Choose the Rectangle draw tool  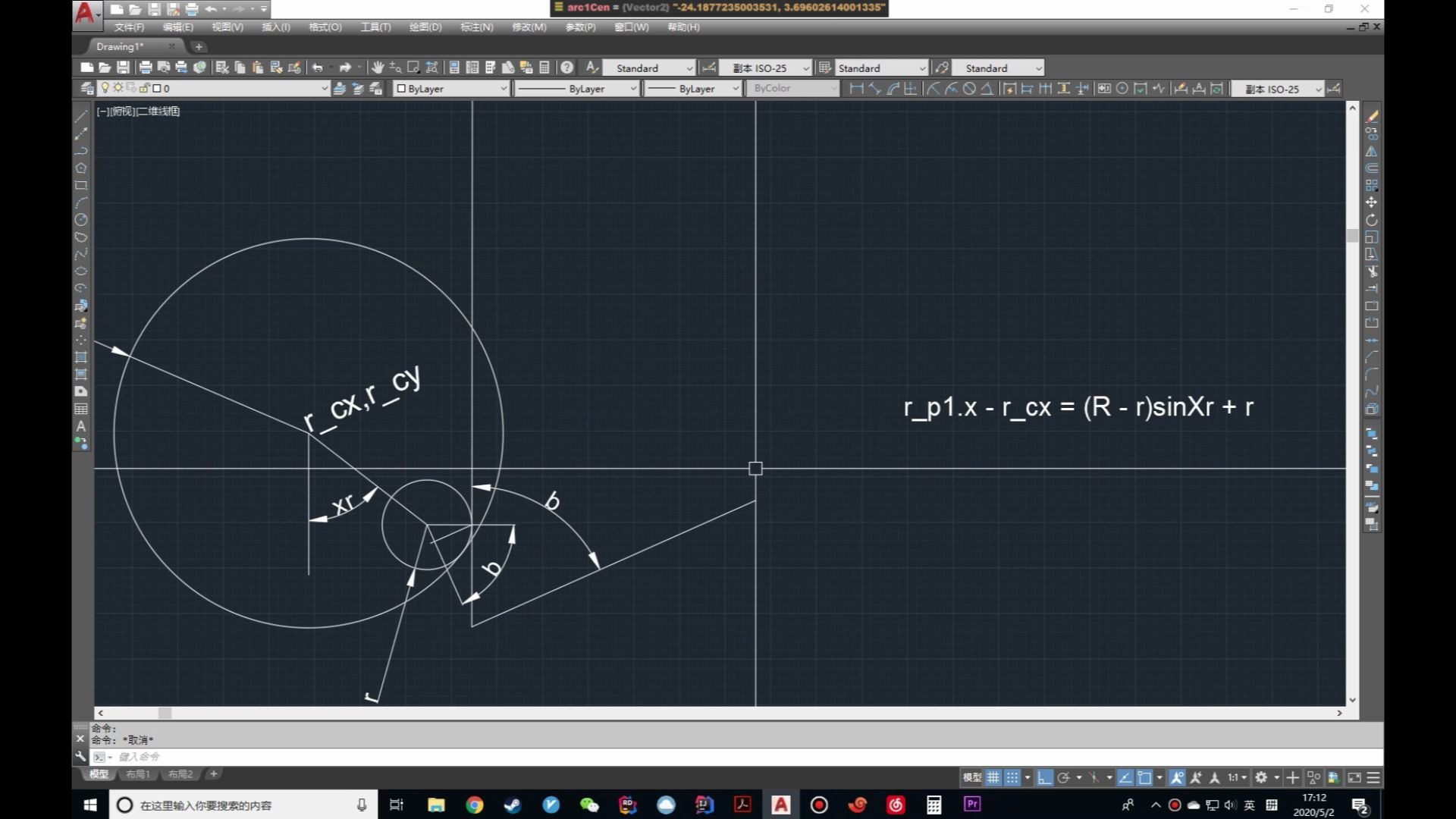pyautogui.click(x=81, y=185)
